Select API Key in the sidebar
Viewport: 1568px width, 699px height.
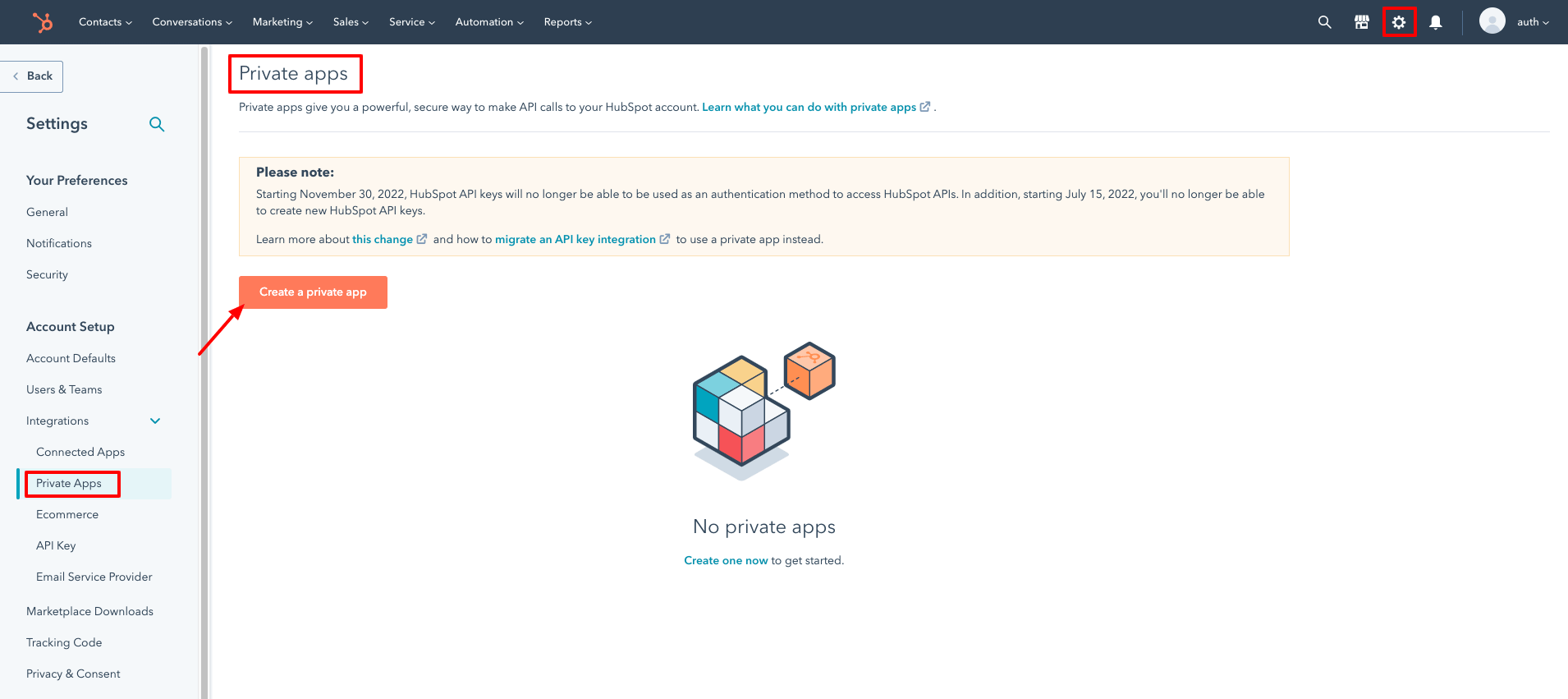click(56, 545)
